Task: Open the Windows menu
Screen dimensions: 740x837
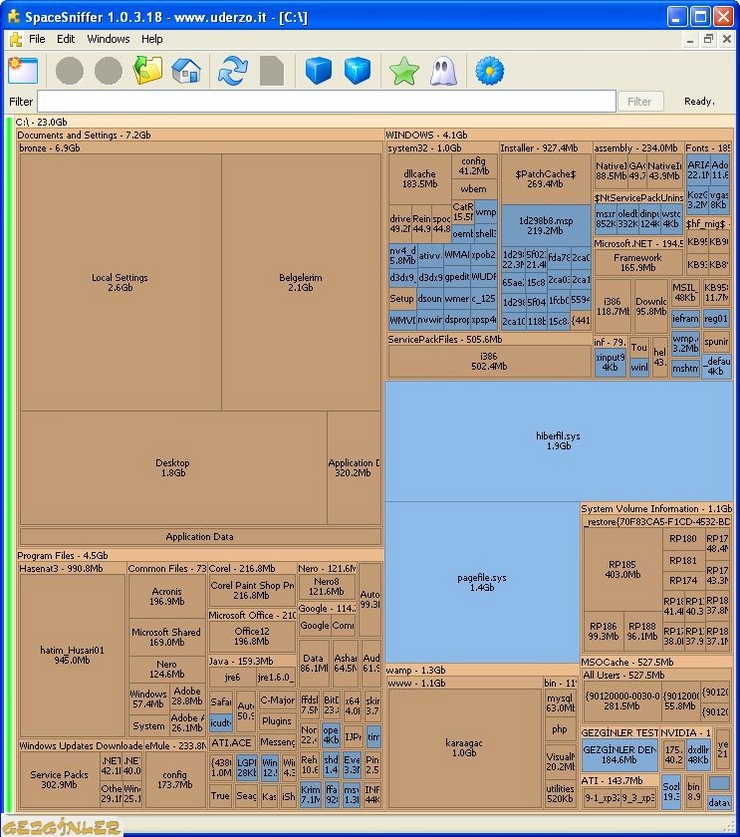Action: (108, 39)
